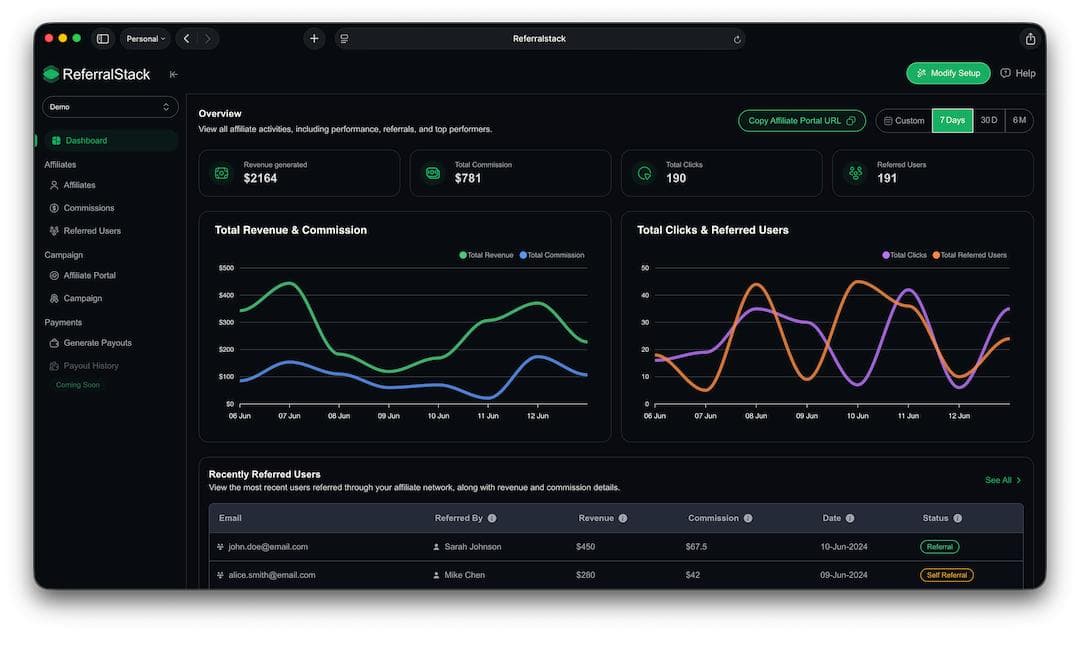Click info icon next to Revenue column
The image size is (1080, 656).
[623, 518]
